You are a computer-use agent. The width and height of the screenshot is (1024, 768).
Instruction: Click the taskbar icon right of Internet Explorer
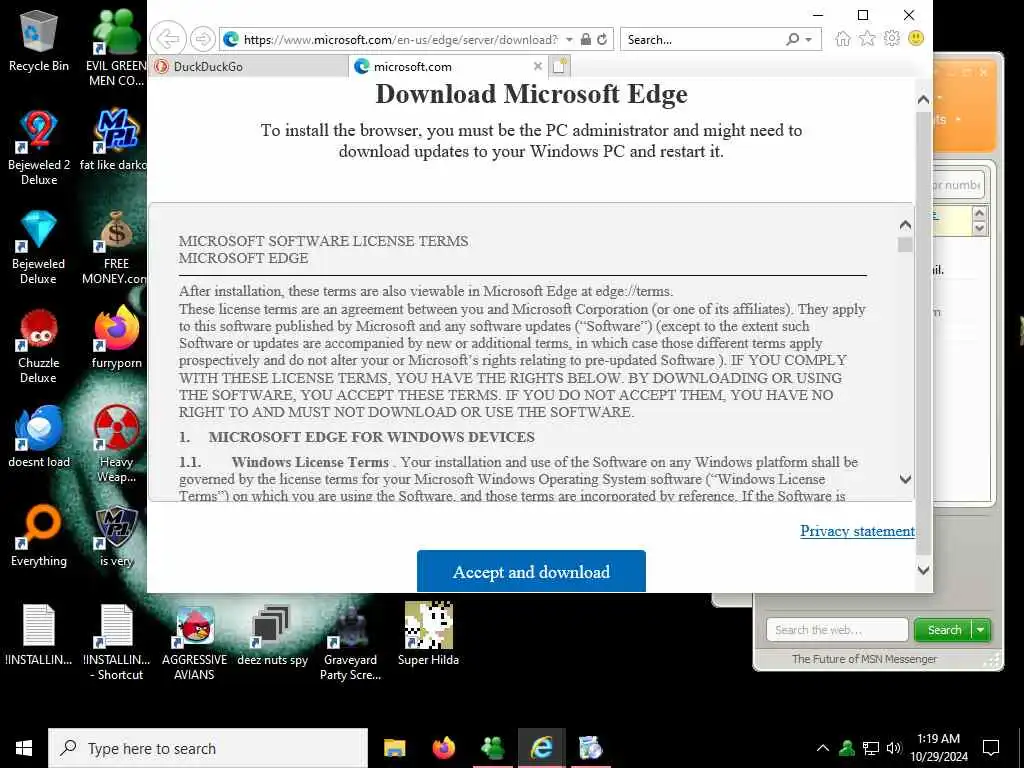pyautogui.click(x=590, y=748)
